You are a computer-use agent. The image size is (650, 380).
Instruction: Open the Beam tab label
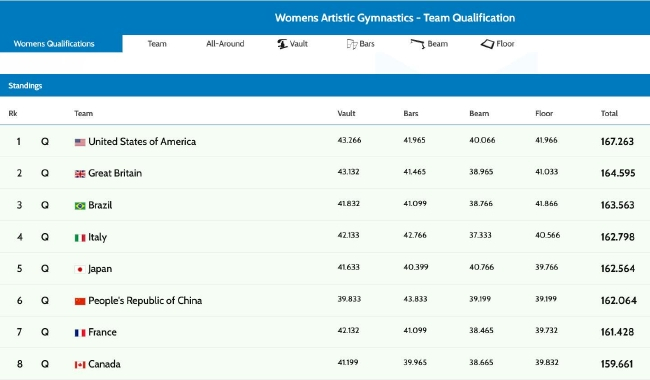[x=437, y=44]
